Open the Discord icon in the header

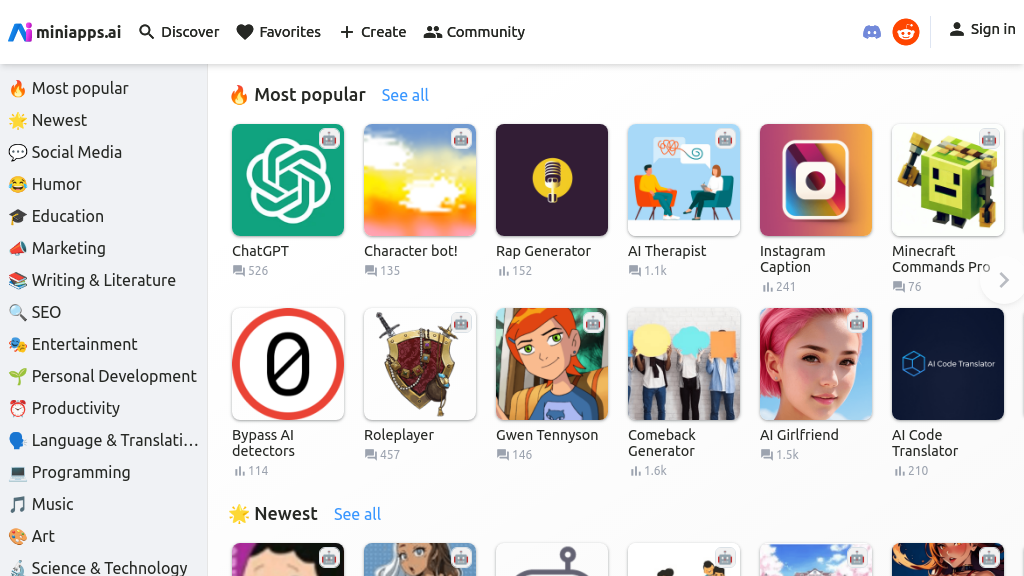click(871, 32)
